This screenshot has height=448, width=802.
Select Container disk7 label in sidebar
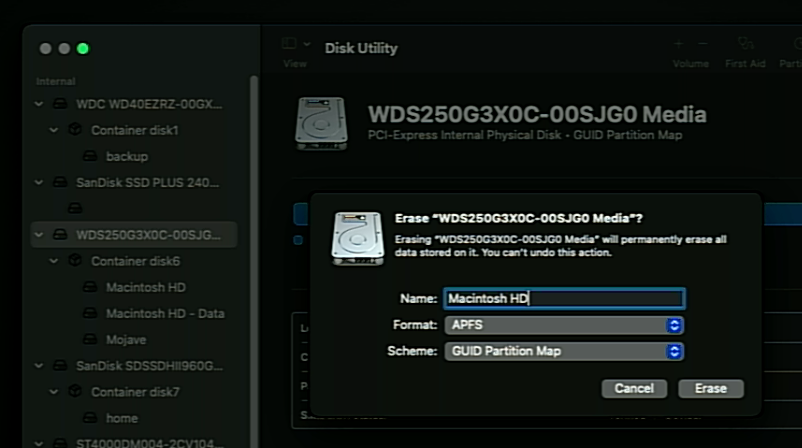pyautogui.click(x=135, y=392)
